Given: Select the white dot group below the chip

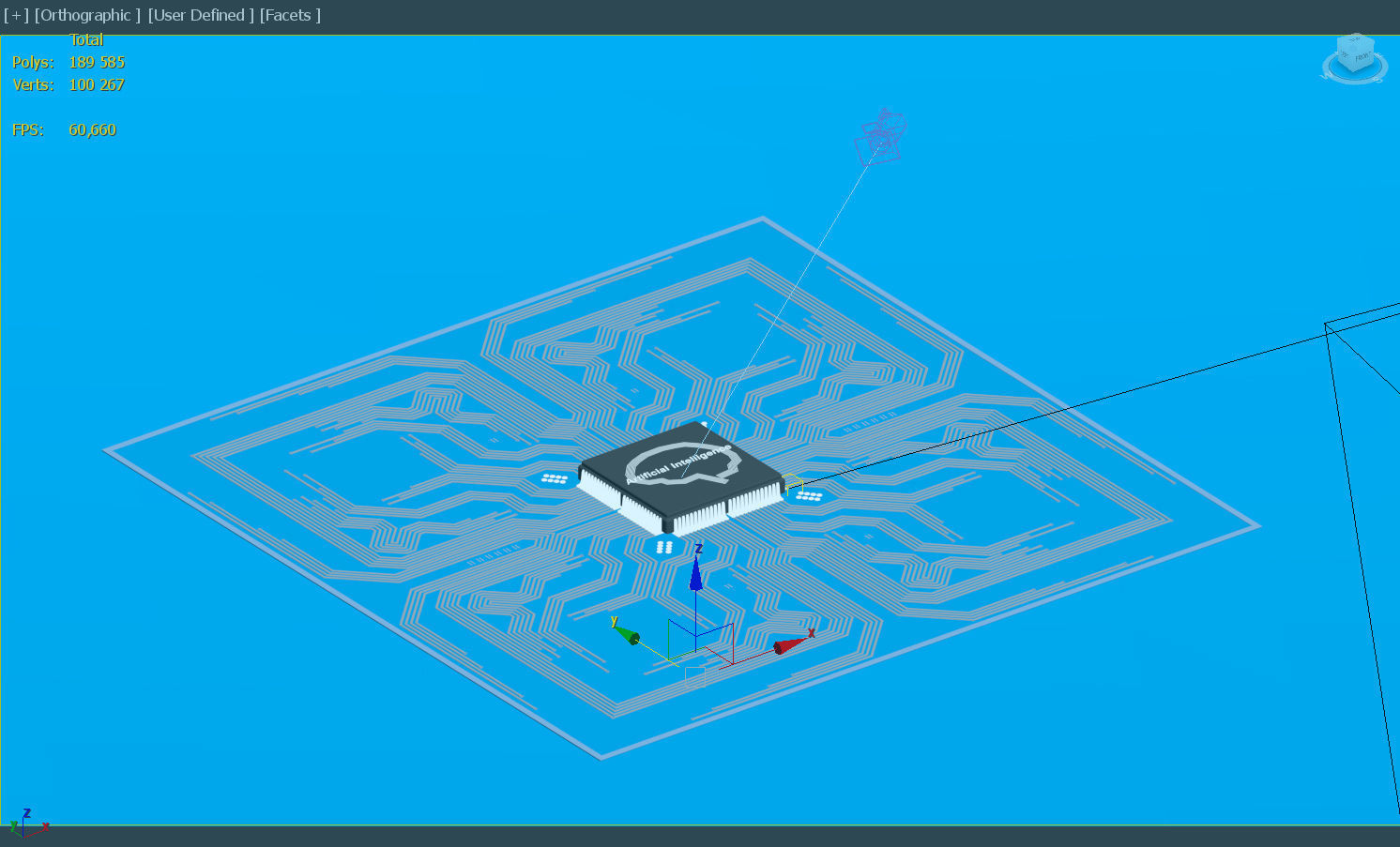Looking at the screenshot, I should pos(664,547).
